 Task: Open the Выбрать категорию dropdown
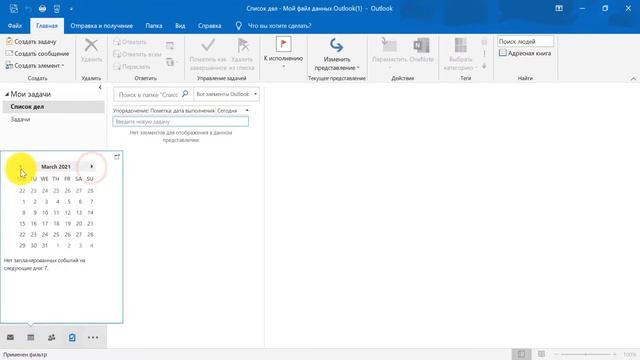point(460,54)
